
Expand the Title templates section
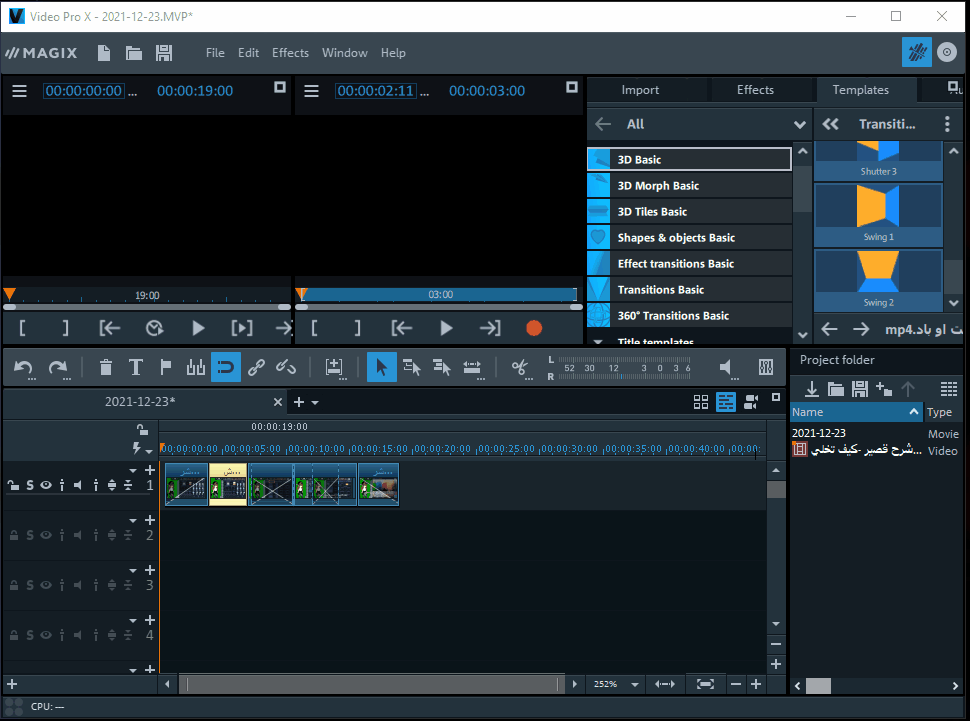click(x=598, y=341)
